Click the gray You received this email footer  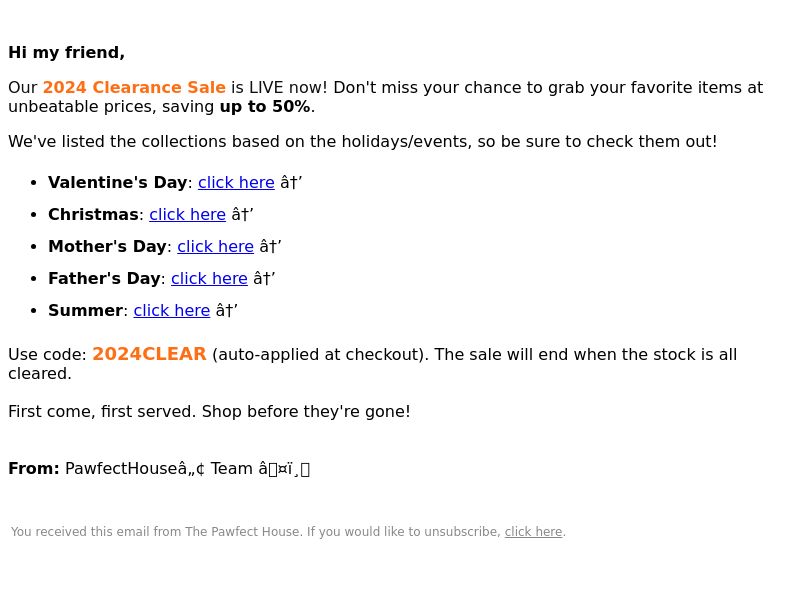pyautogui.click(x=288, y=532)
